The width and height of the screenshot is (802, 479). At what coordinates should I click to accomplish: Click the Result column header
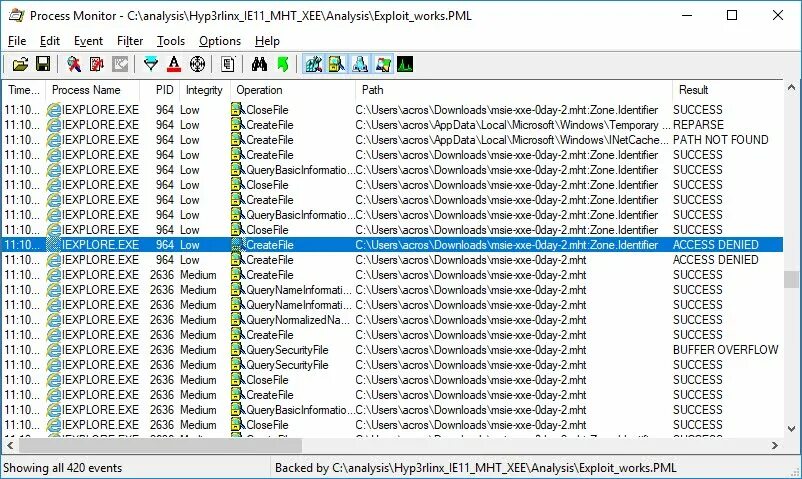(727, 90)
